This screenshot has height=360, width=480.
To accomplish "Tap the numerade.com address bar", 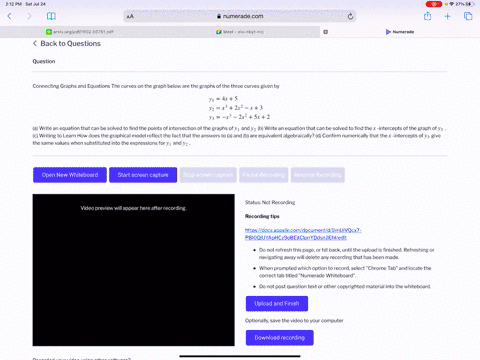I will coord(240,16).
